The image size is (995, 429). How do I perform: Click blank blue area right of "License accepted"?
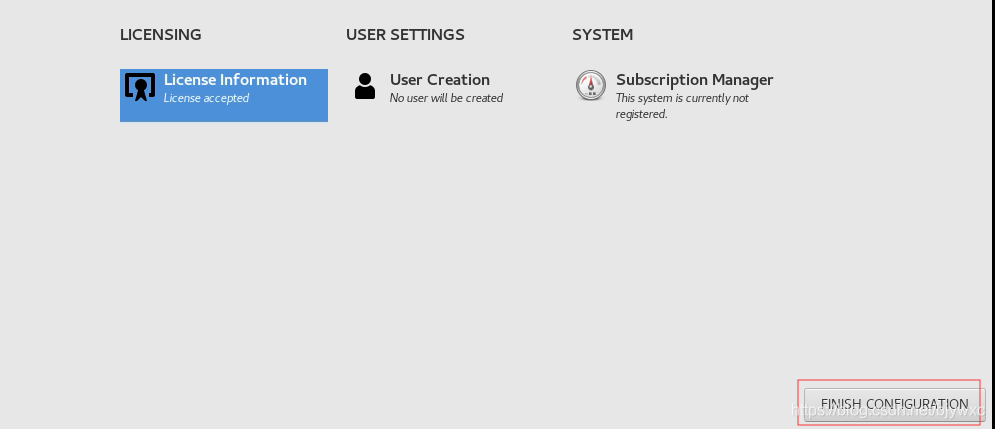[x=290, y=100]
